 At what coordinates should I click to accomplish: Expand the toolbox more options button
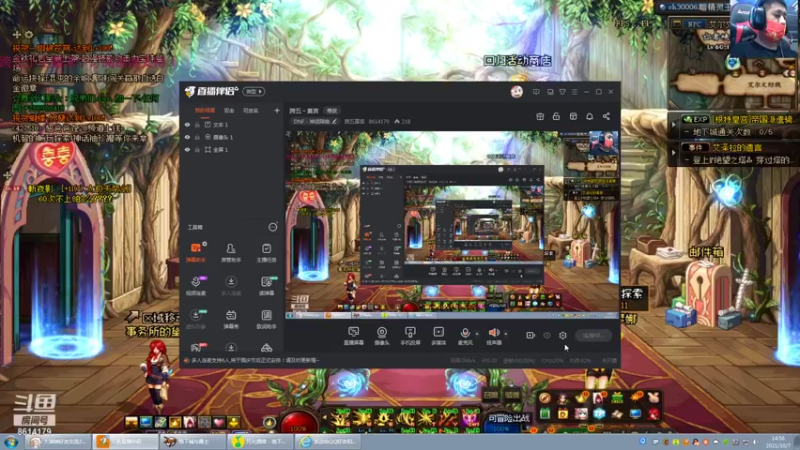(x=273, y=227)
